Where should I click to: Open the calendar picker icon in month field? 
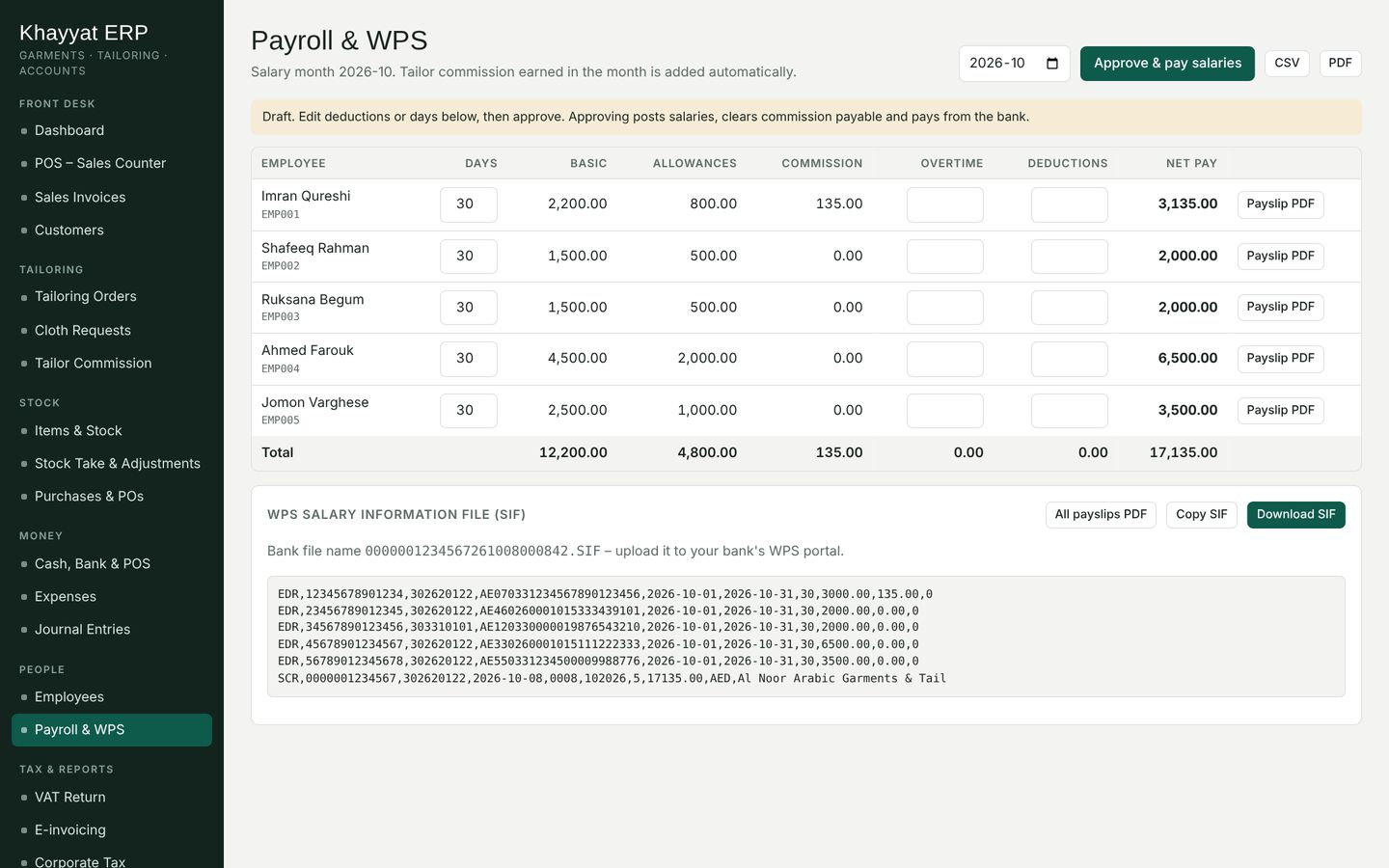click(x=1052, y=64)
